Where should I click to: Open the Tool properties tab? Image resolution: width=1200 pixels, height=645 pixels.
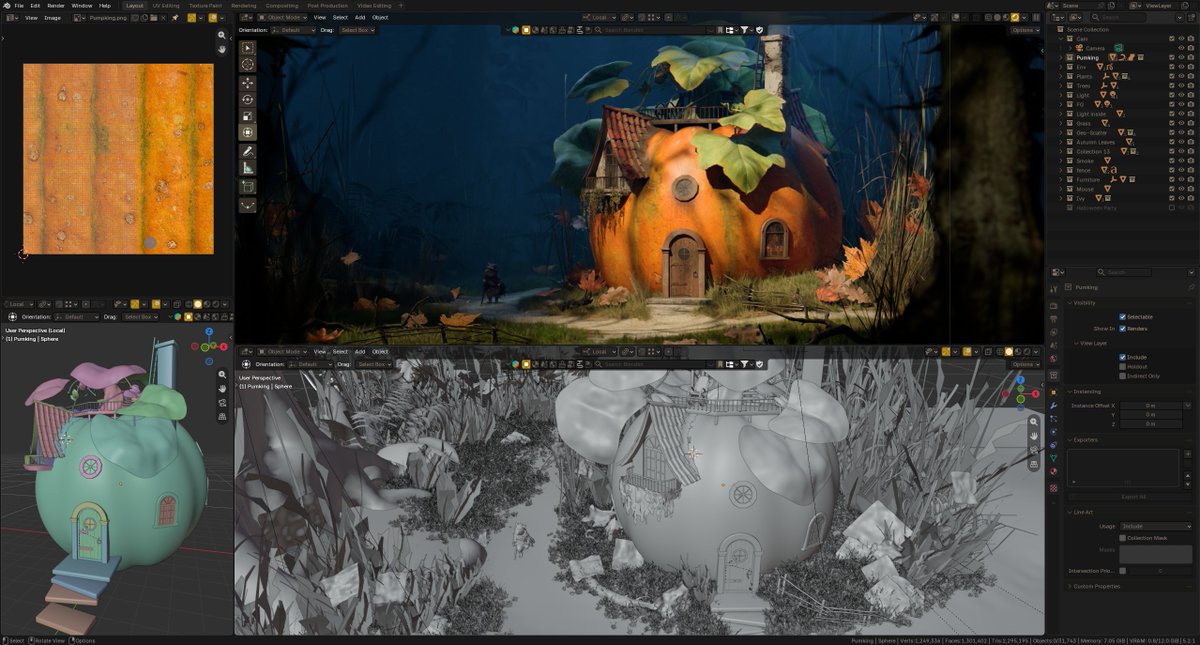click(x=1053, y=289)
